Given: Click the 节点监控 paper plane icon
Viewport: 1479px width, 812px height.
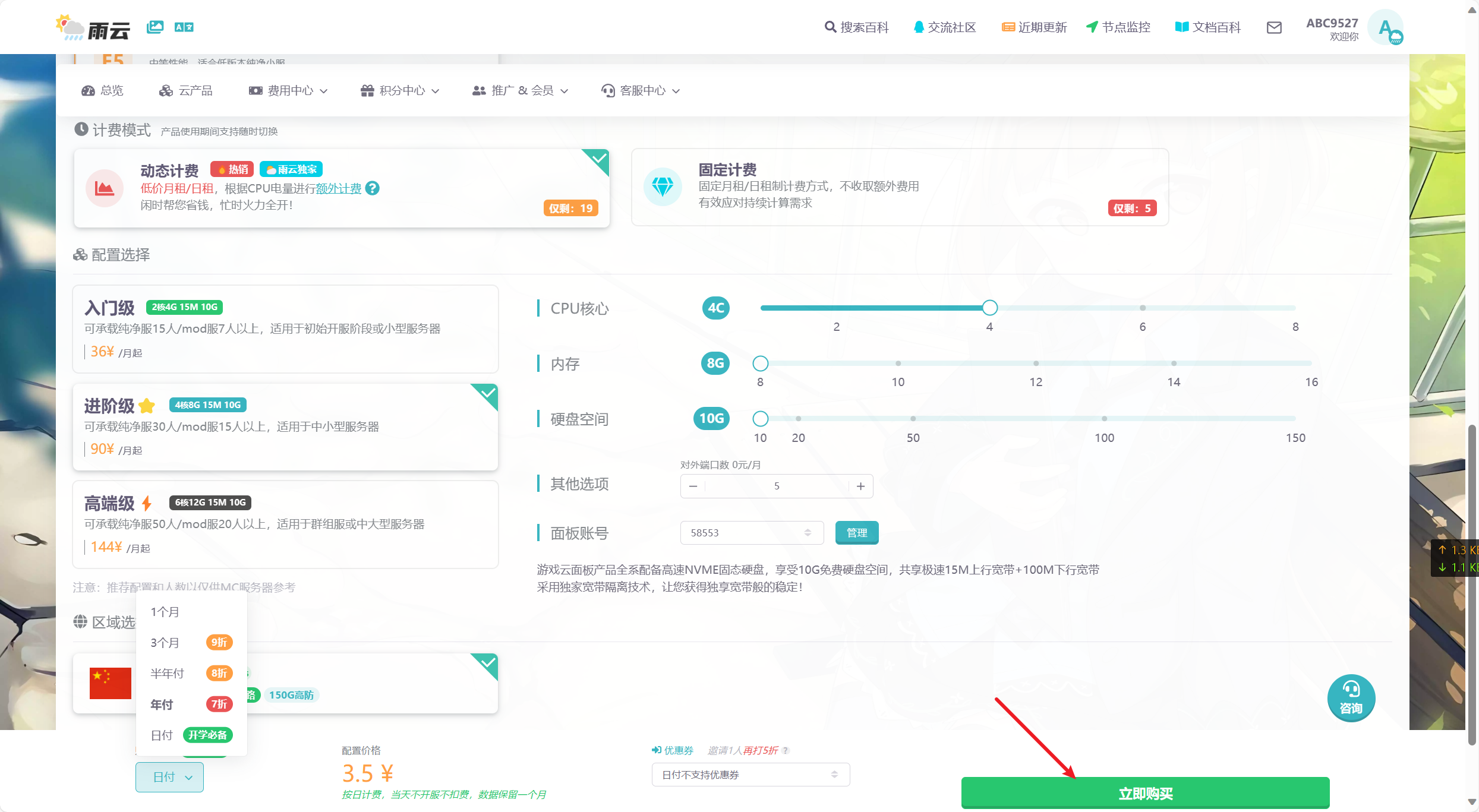Looking at the screenshot, I should 1092,27.
